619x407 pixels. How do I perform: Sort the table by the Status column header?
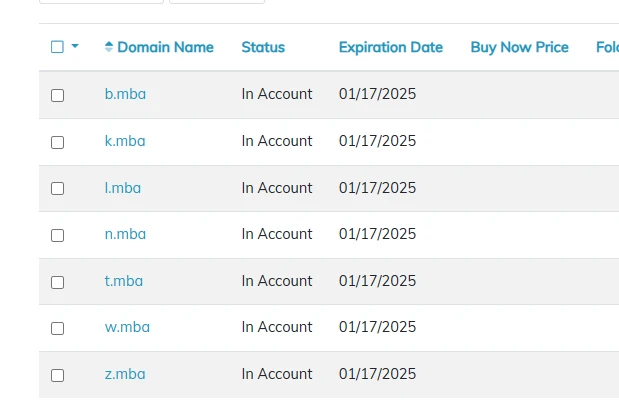[x=263, y=47]
